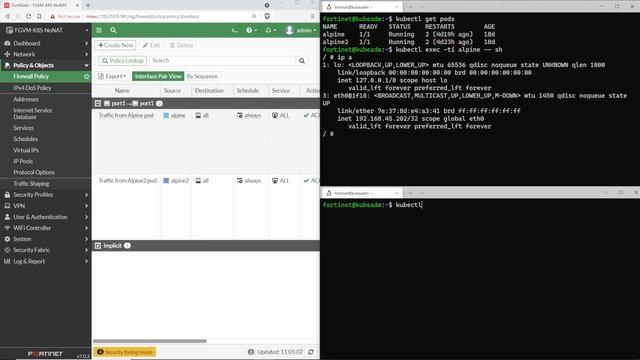
Task: Reload the browser page
Action: click(x=28, y=16)
